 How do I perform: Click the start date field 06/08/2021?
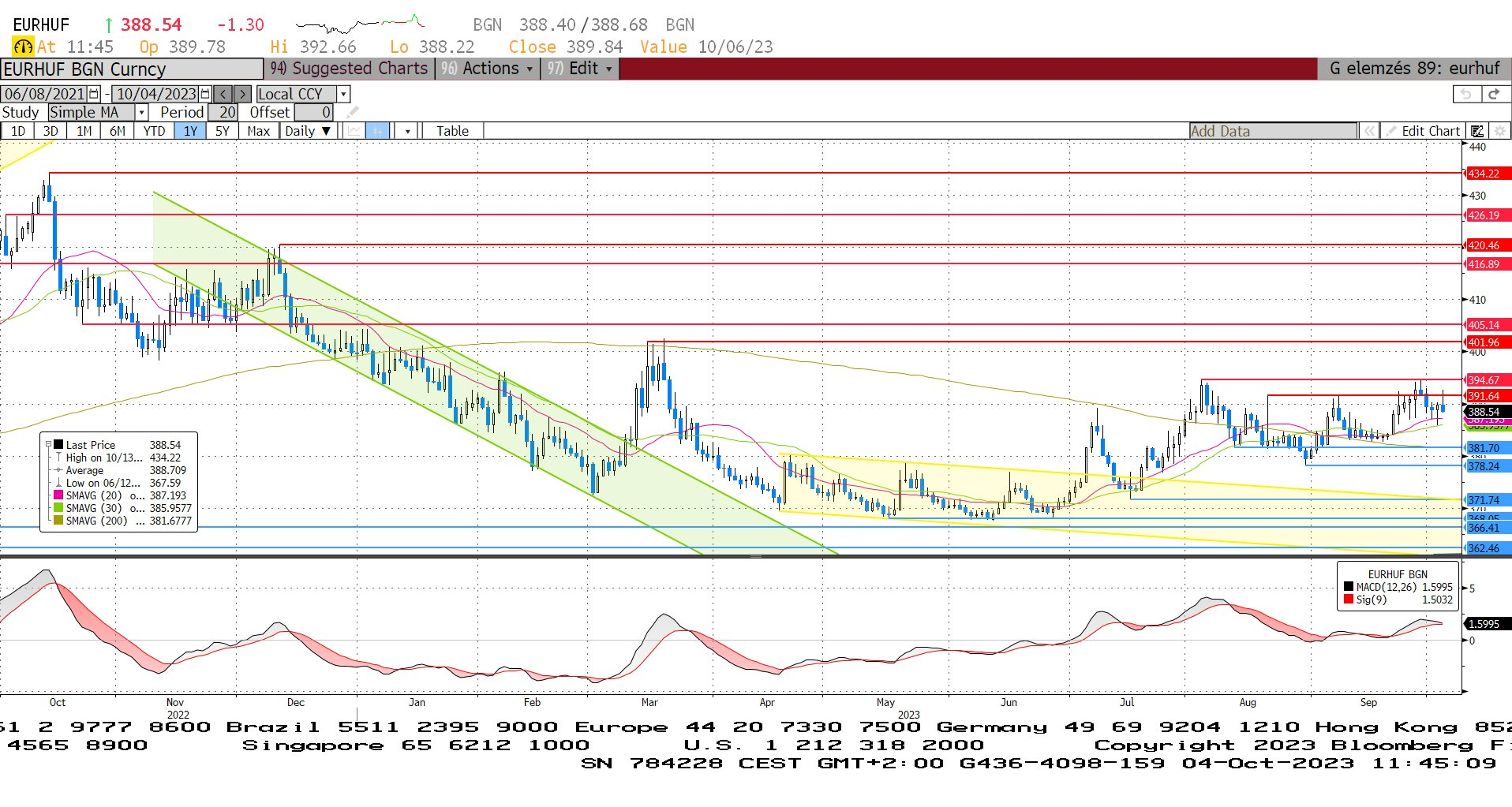(44, 94)
